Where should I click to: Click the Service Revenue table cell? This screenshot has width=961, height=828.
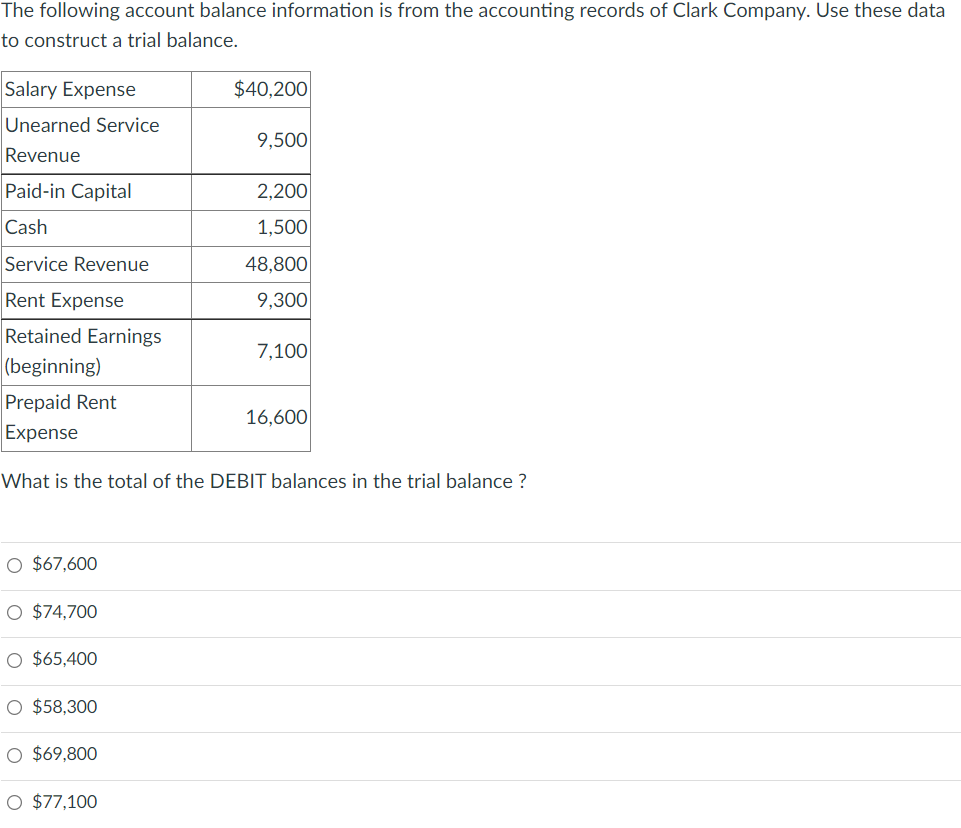coord(76,264)
